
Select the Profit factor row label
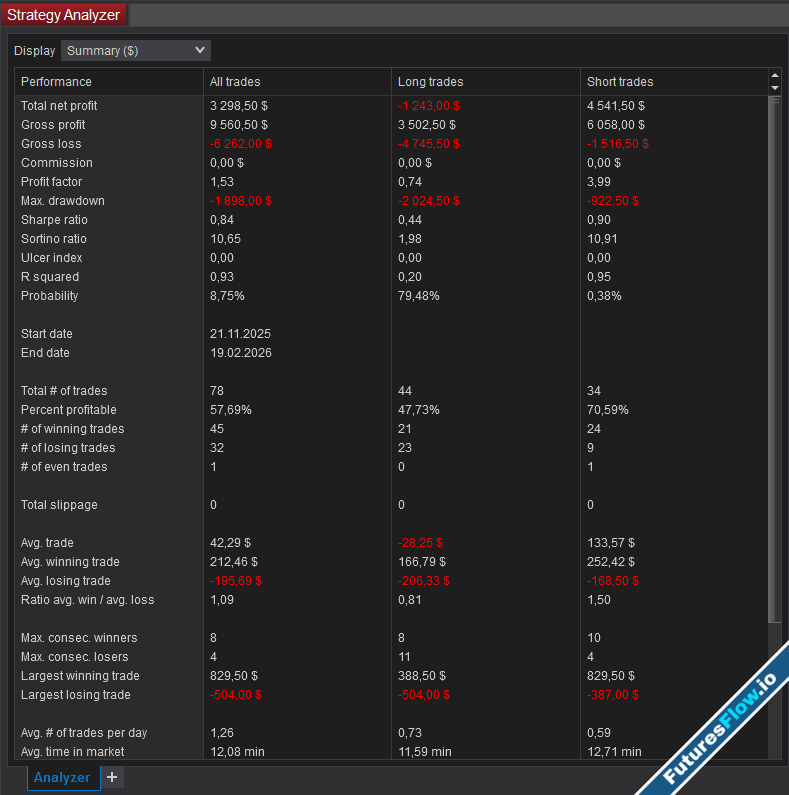tap(51, 182)
